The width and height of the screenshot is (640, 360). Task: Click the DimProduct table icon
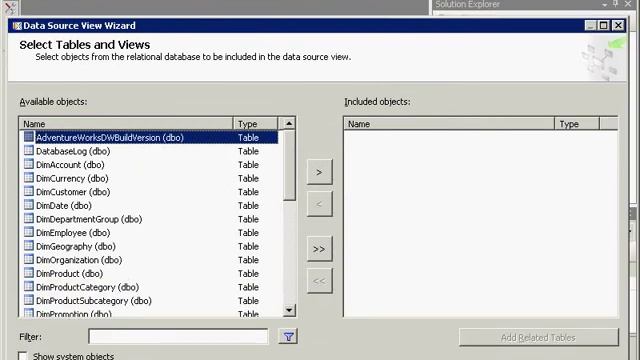point(29,273)
